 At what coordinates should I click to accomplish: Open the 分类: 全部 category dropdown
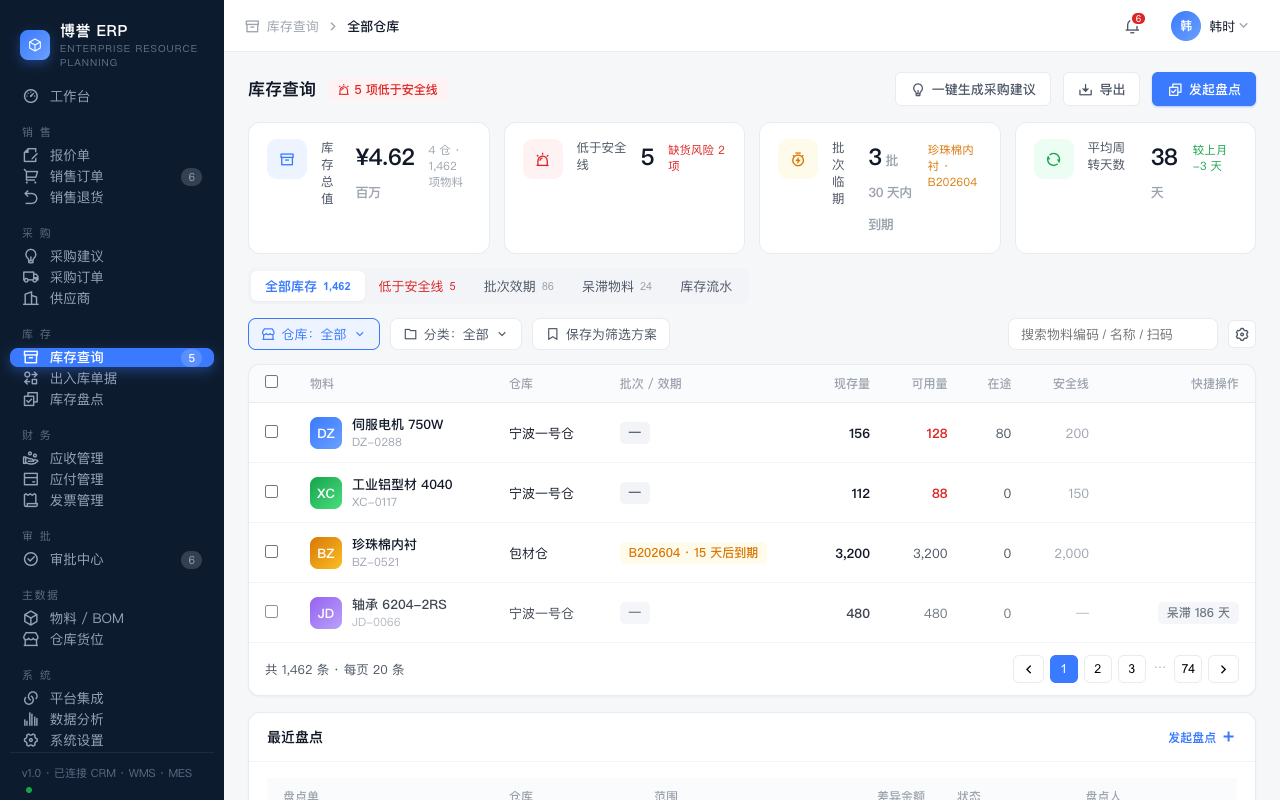(456, 334)
